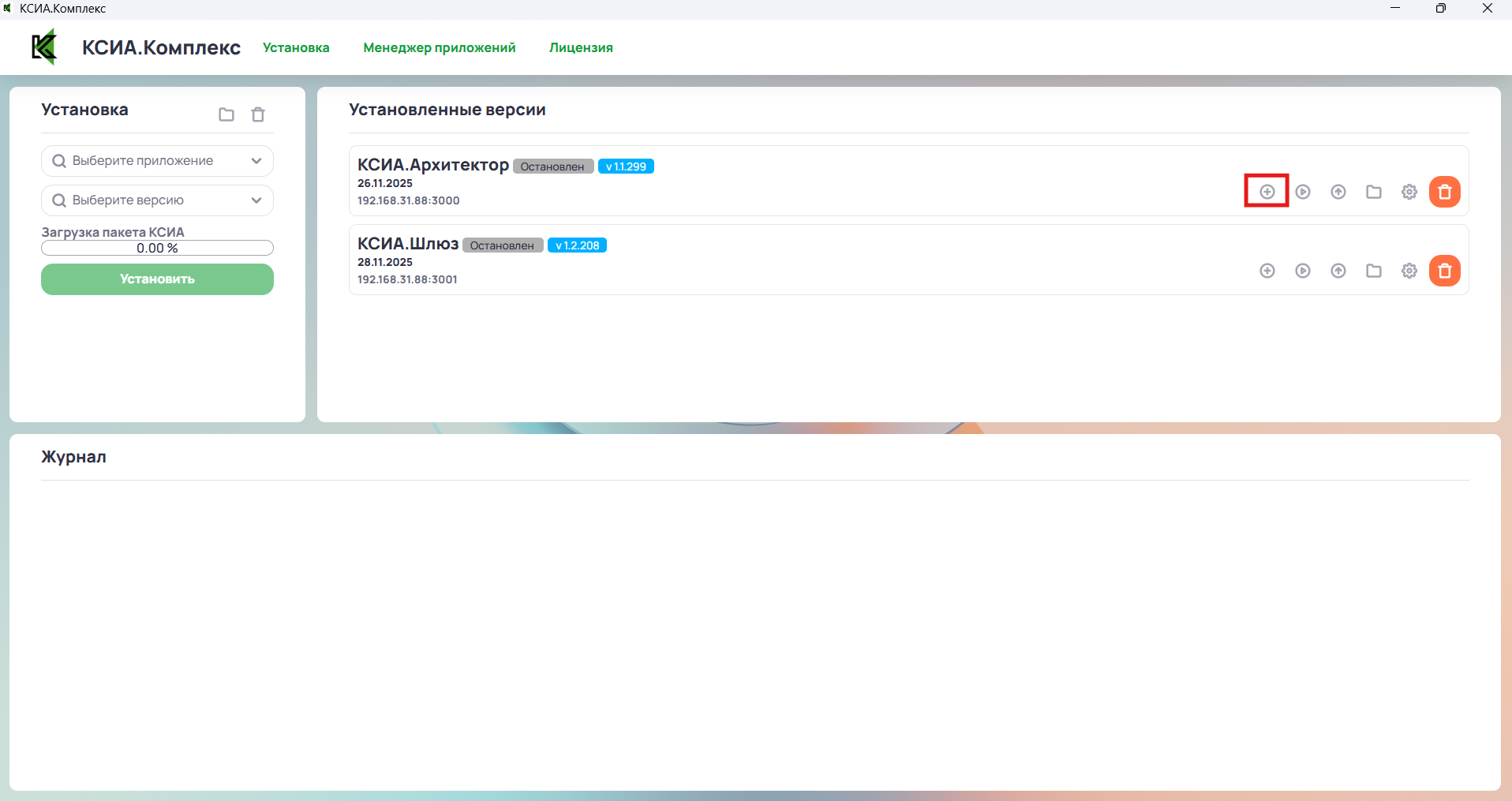This screenshot has width=1512, height=801.
Task: Open the КСИА.Шлюз folder icon
Action: [1374, 271]
